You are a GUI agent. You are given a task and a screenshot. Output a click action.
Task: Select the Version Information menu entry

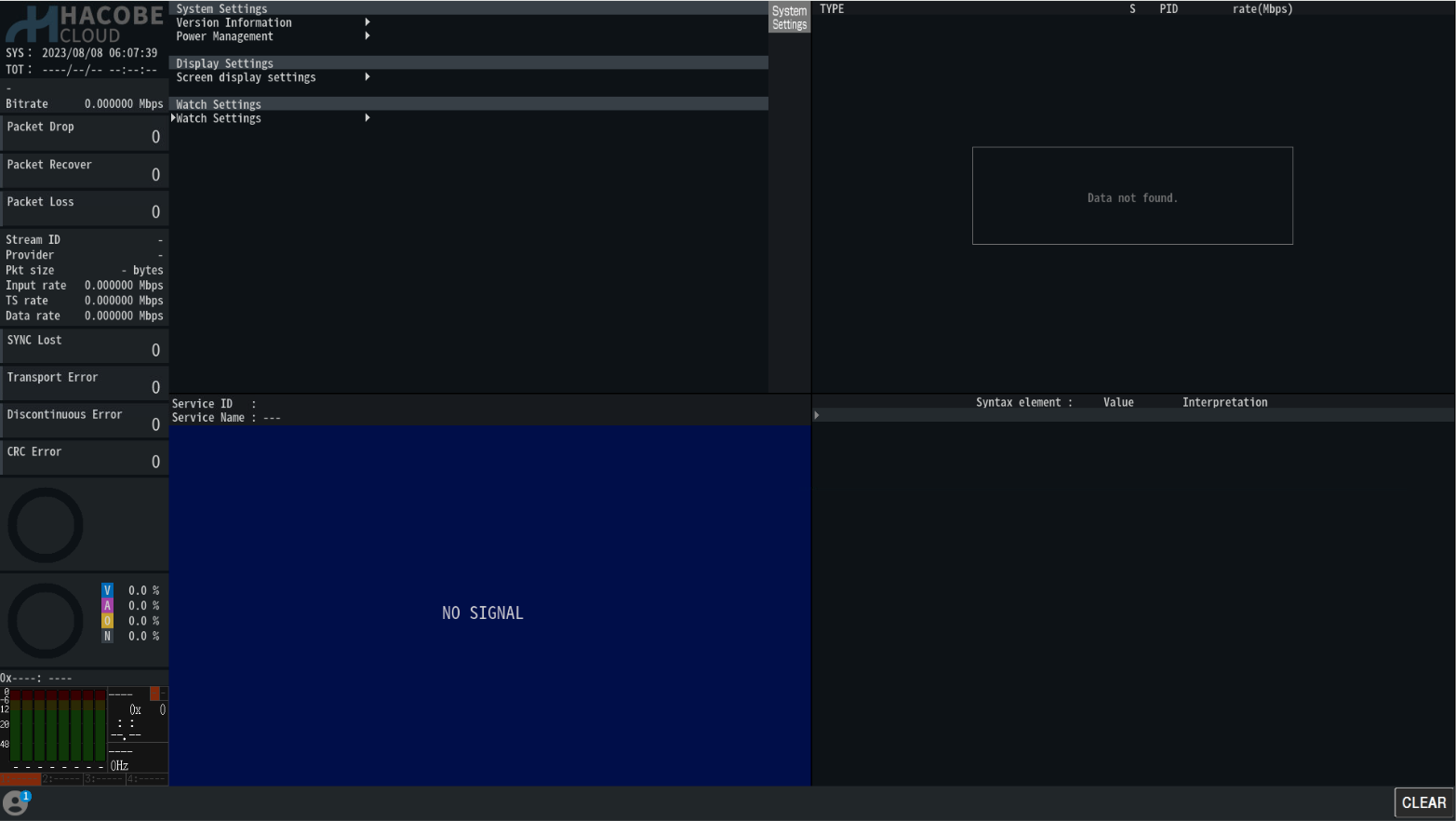234,22
